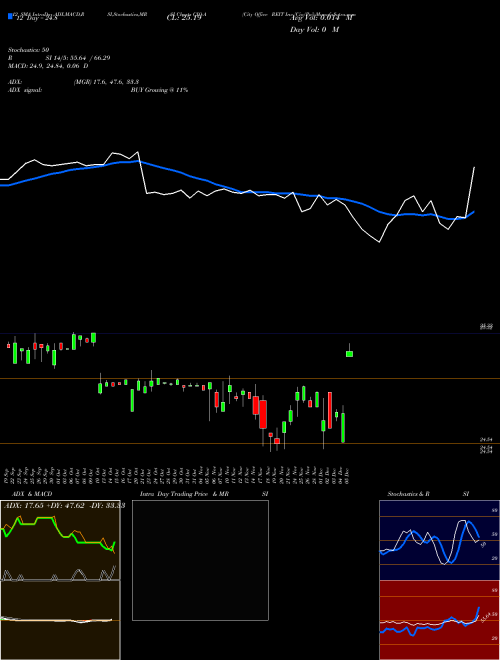
Task: Select the 'ADX: 17.65 +DY: 47.62 -DY: 33.33' readout
Action: (64, 505)
